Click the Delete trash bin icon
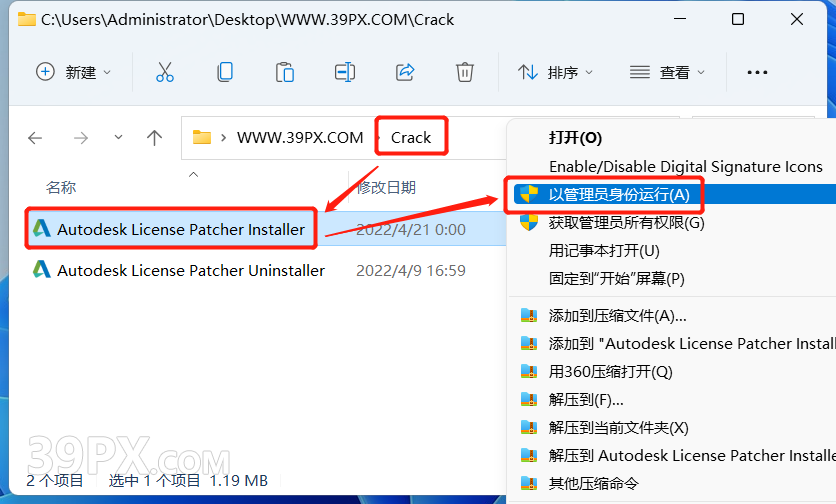The height and width of the screenshot is (504, 836). tap(464, 72)
